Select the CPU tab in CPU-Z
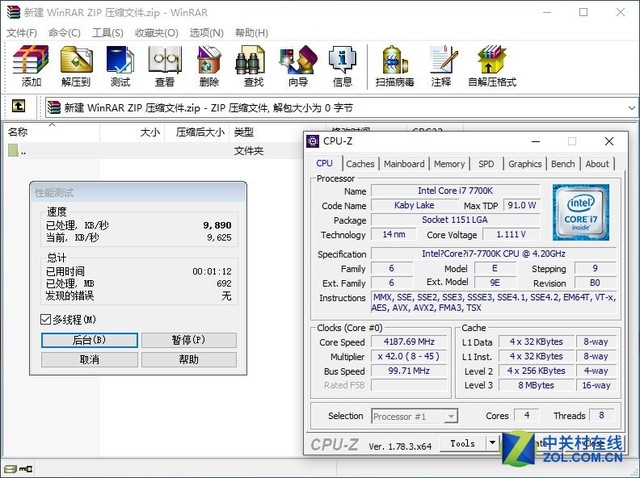The width and height of the screenshot is (640, 478). [x=324, y=163]
